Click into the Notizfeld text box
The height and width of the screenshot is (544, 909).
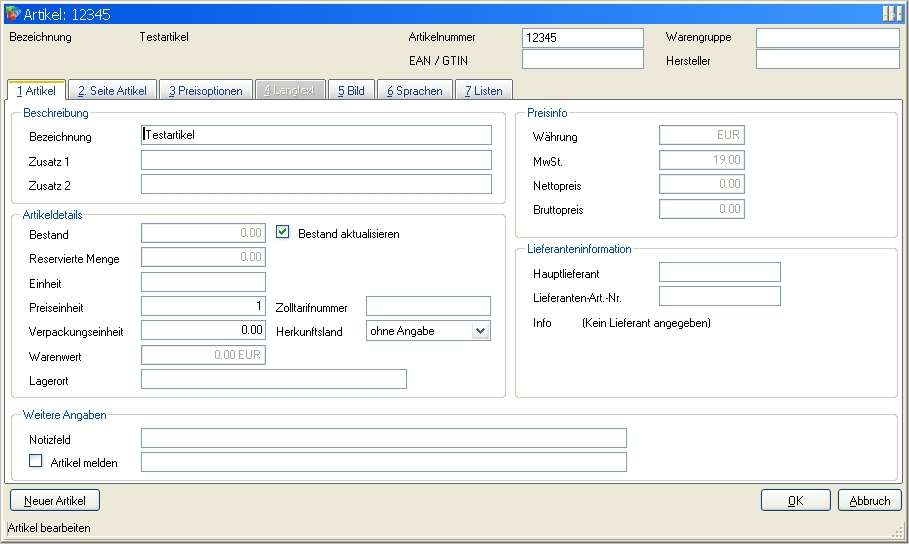pos(383,438)
